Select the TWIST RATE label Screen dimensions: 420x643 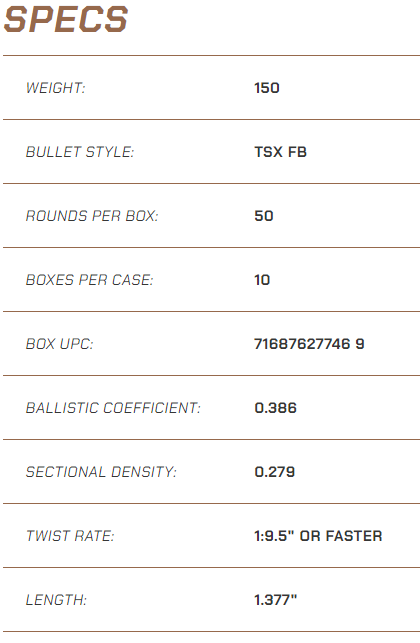click(70, 536)
